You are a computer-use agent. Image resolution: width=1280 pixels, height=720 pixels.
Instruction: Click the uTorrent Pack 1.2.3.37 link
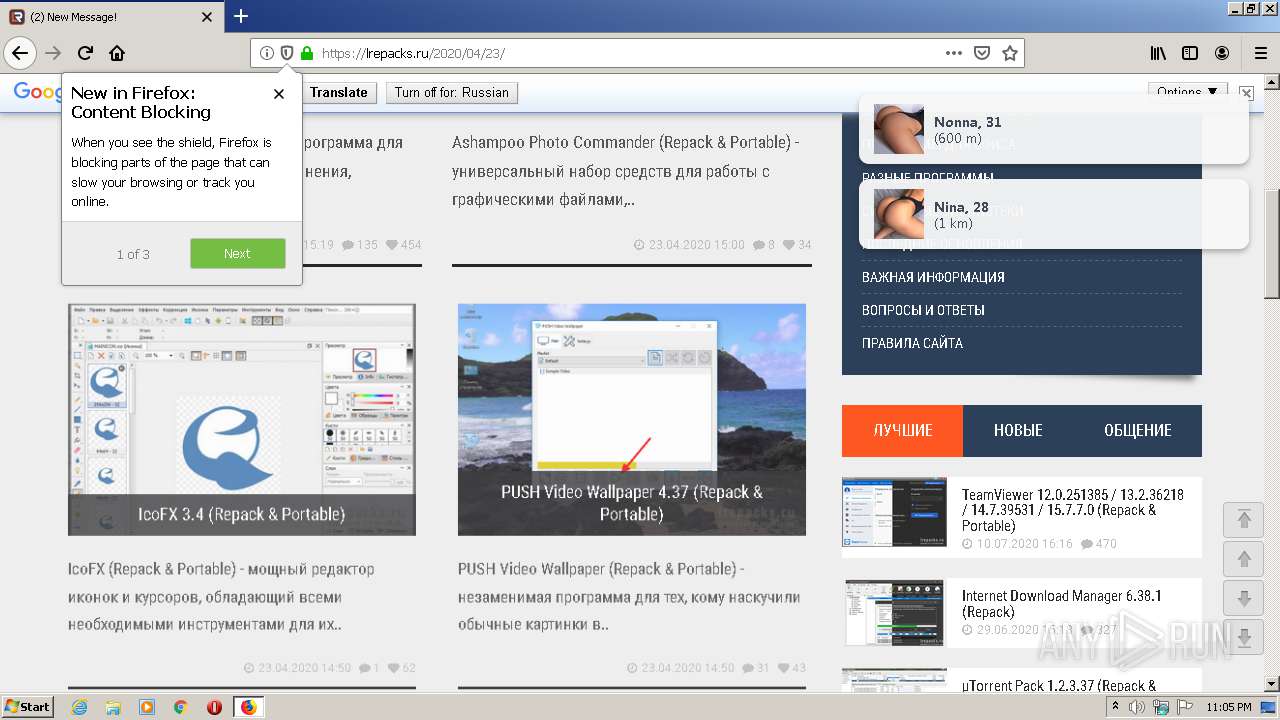tap(1059, 685)
